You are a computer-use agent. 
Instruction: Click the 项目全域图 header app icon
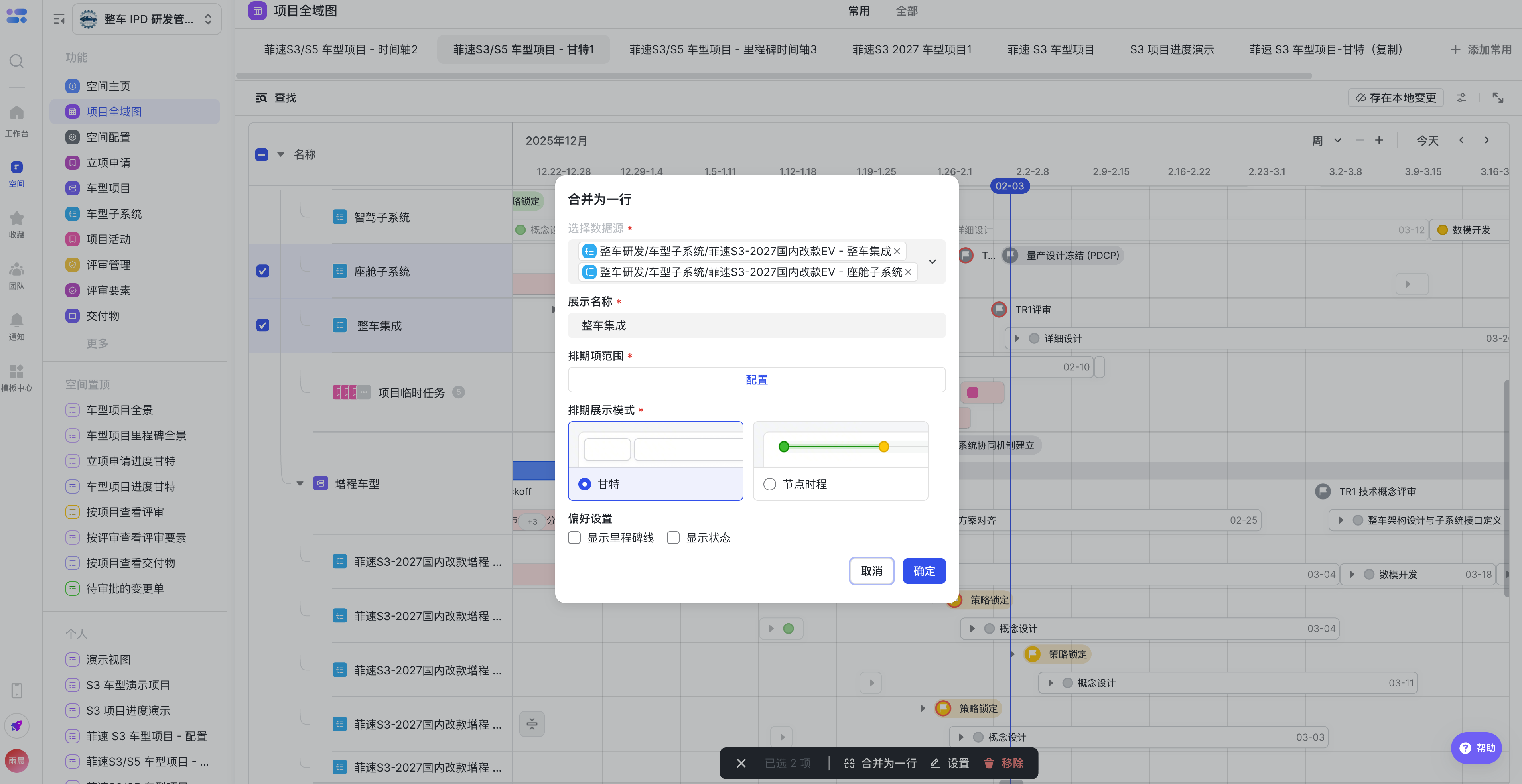pyautogui.click(x=258, y=11)
